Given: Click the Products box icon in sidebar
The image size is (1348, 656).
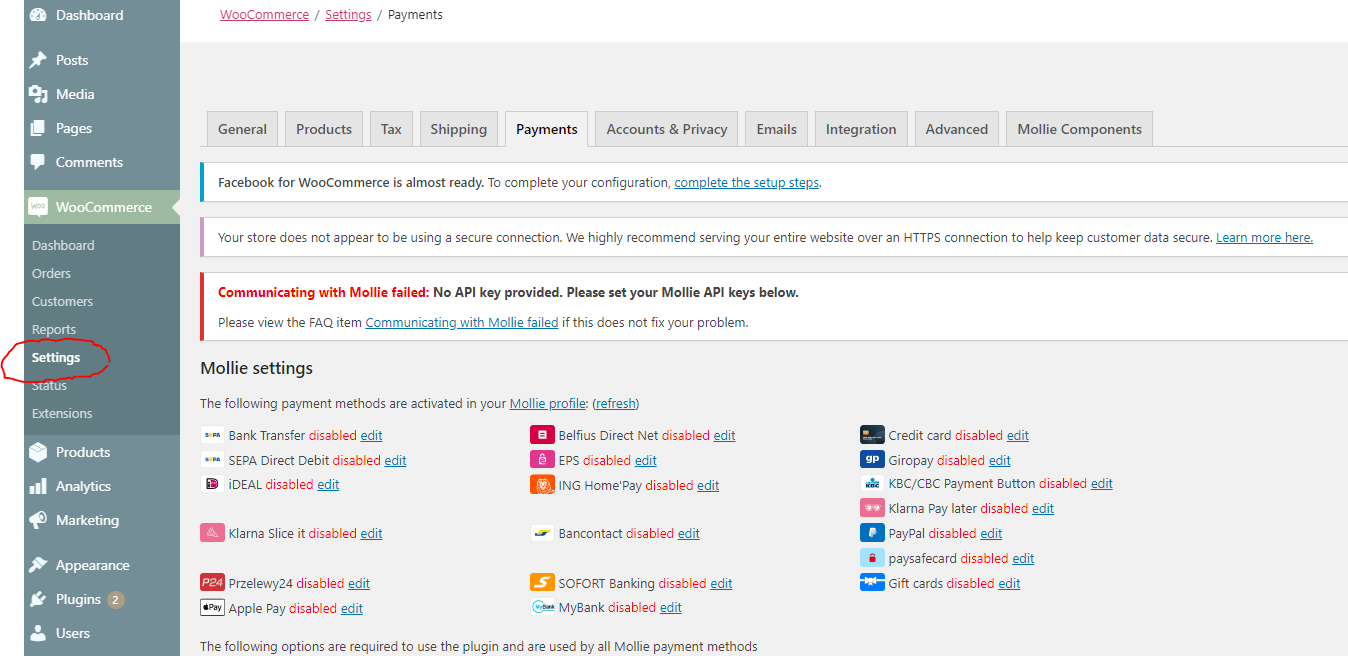Looking at the screenshot, I should [x=38, y=452].
